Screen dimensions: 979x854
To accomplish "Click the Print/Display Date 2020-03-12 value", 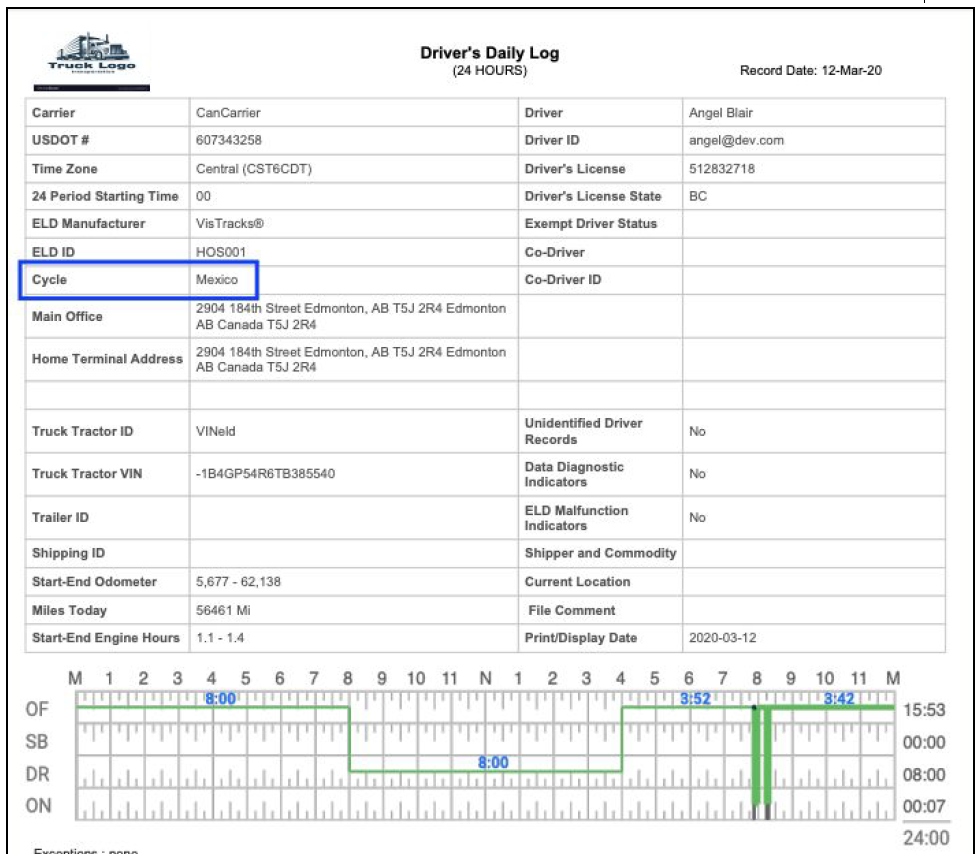I will [x=723, y=638].
